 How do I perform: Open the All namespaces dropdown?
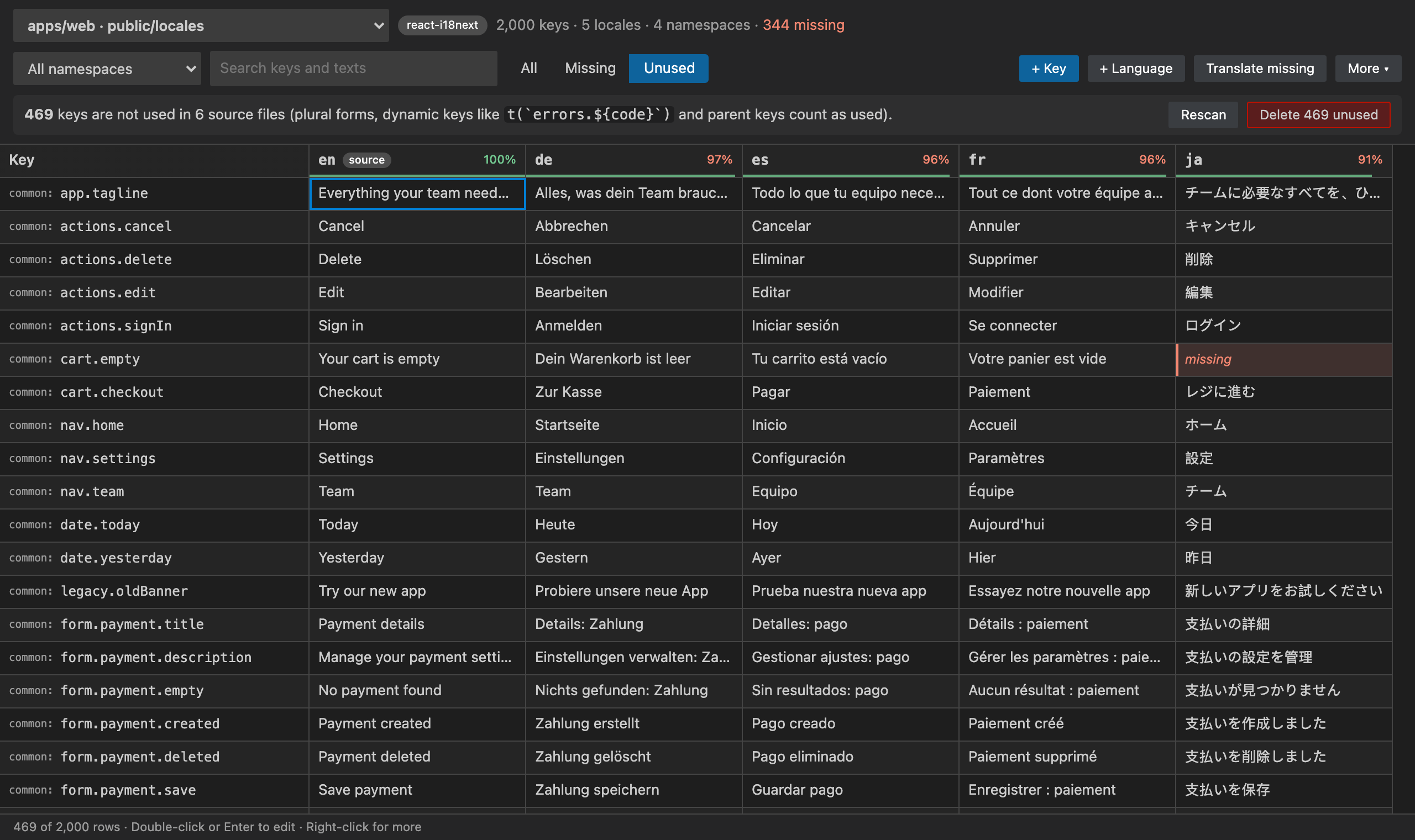pyautogui.click(x=107, y=69)
